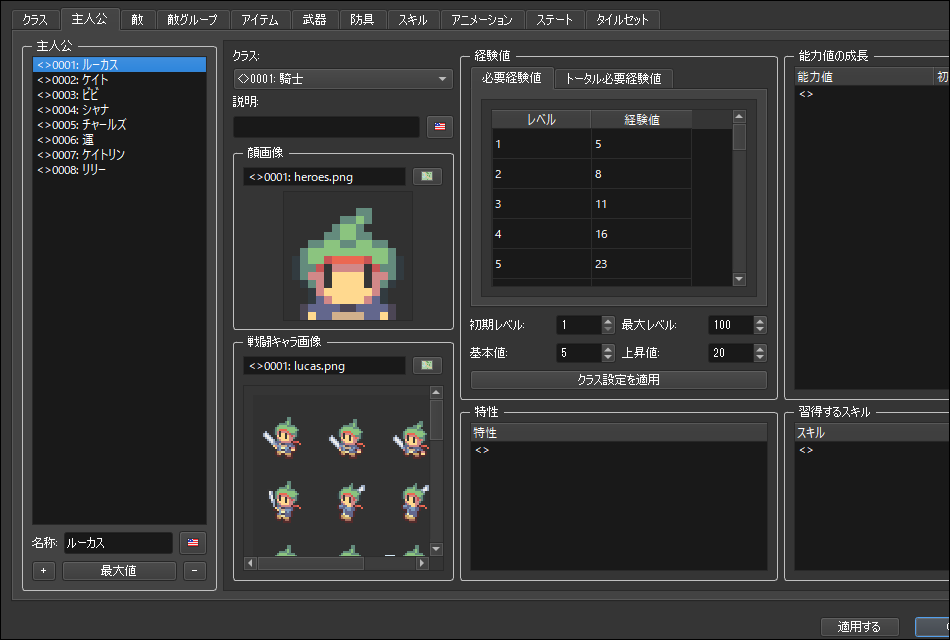The width and height of the screenshot is (950, 640).
Task: Open the クラス dropdown showing 騎士
Action: click(x=343, y=79)
